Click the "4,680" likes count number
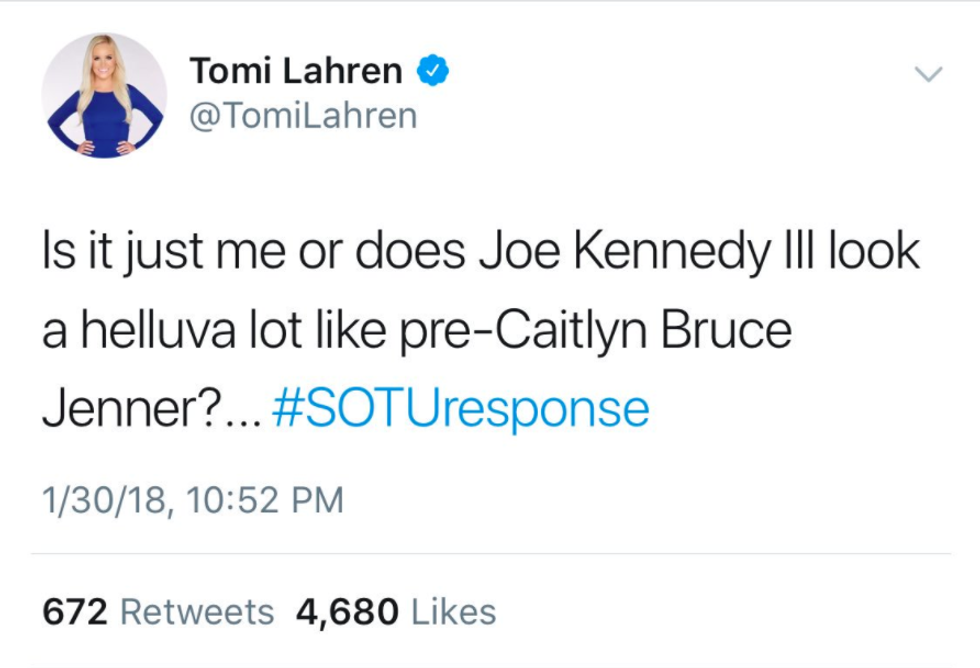 pyautogui.click(x=348, y=611)
